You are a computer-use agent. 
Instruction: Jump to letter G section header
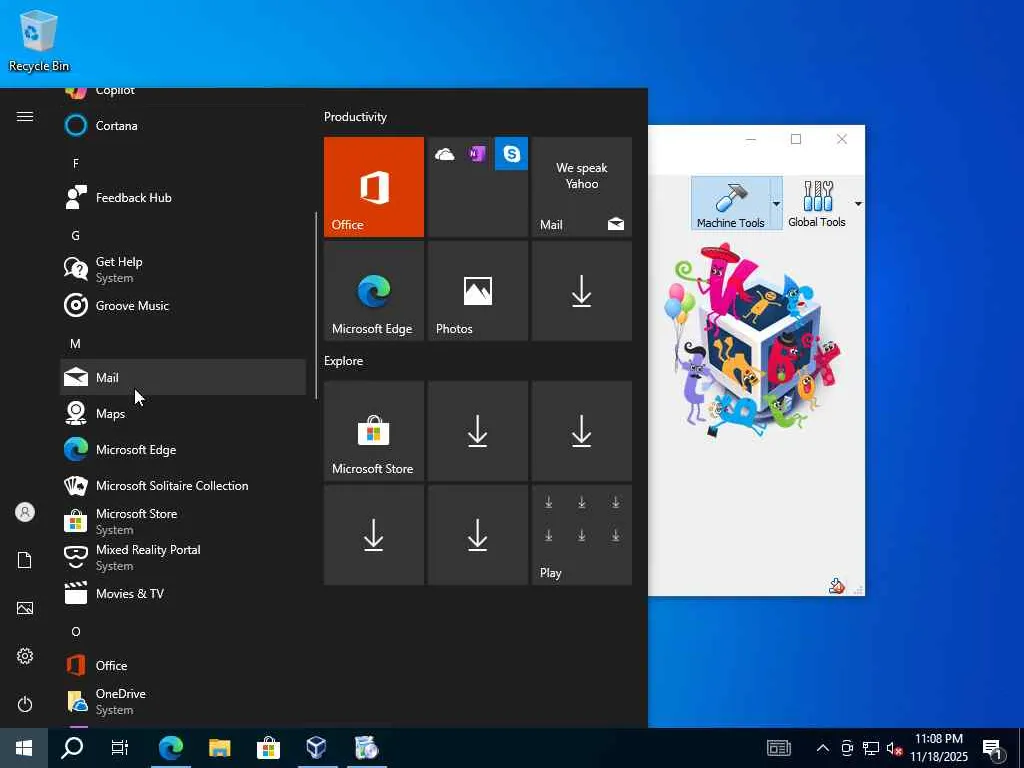[x=76, y=235]
